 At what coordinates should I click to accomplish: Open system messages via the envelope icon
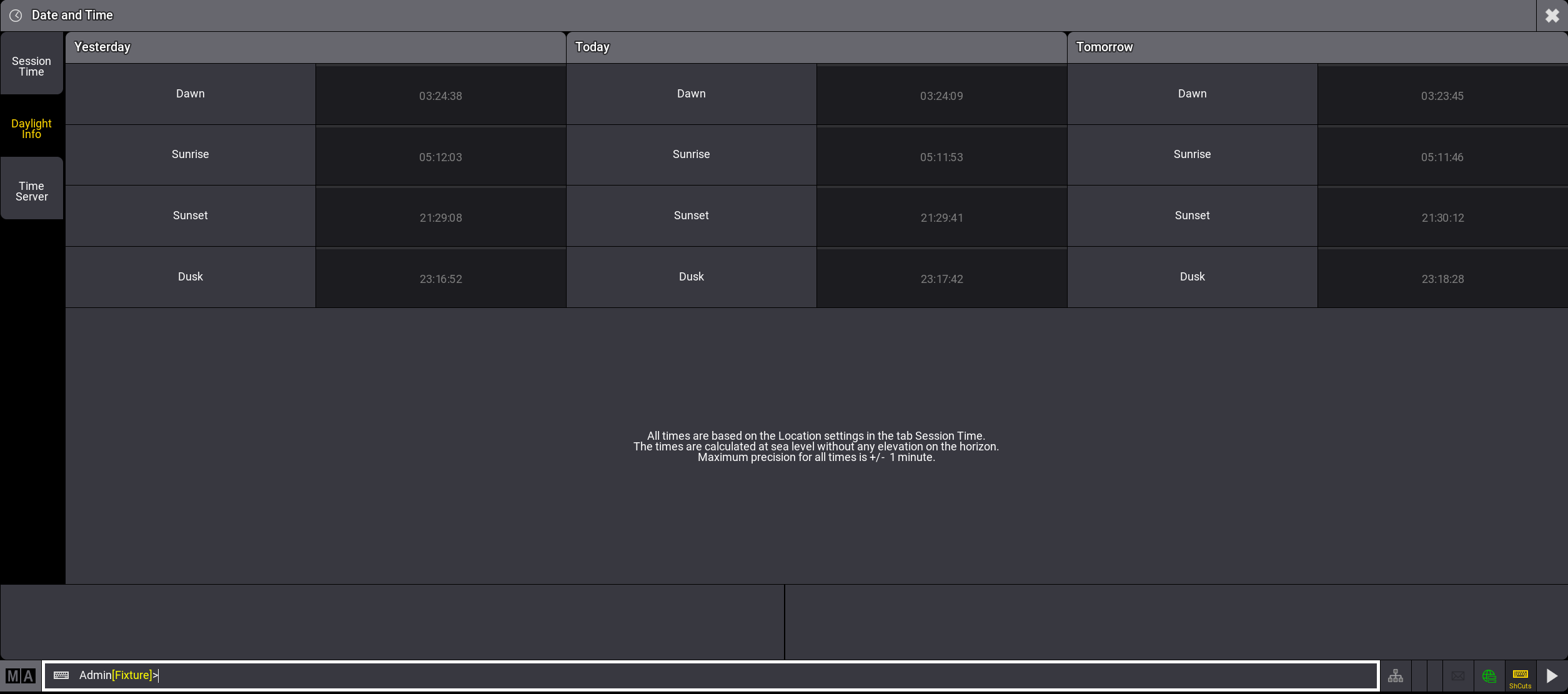(1458, 676)
